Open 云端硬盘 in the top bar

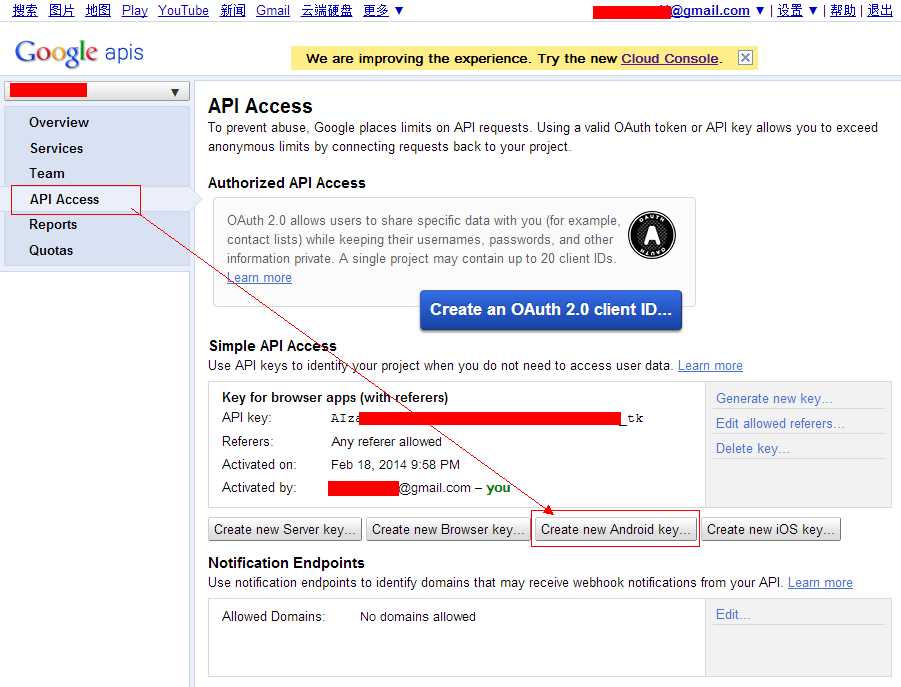326,10
